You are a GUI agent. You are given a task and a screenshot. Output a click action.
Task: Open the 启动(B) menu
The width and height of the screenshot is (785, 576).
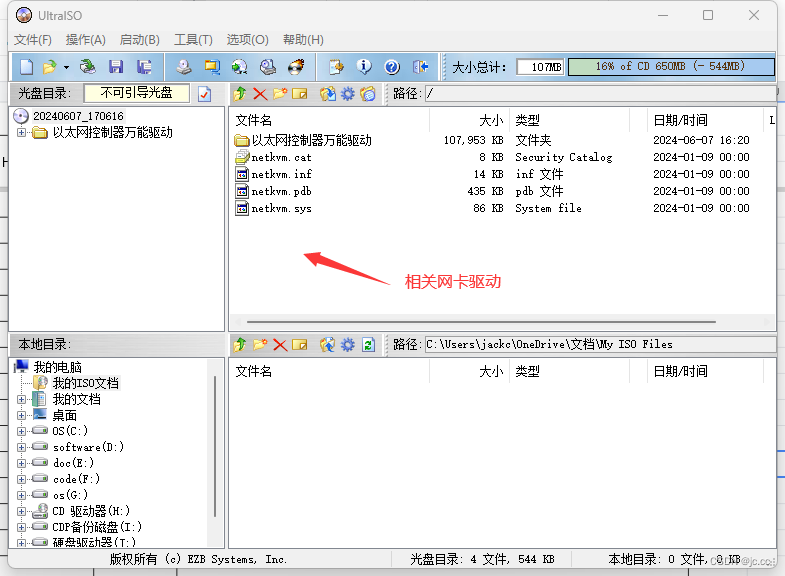(x=140, y=40)
